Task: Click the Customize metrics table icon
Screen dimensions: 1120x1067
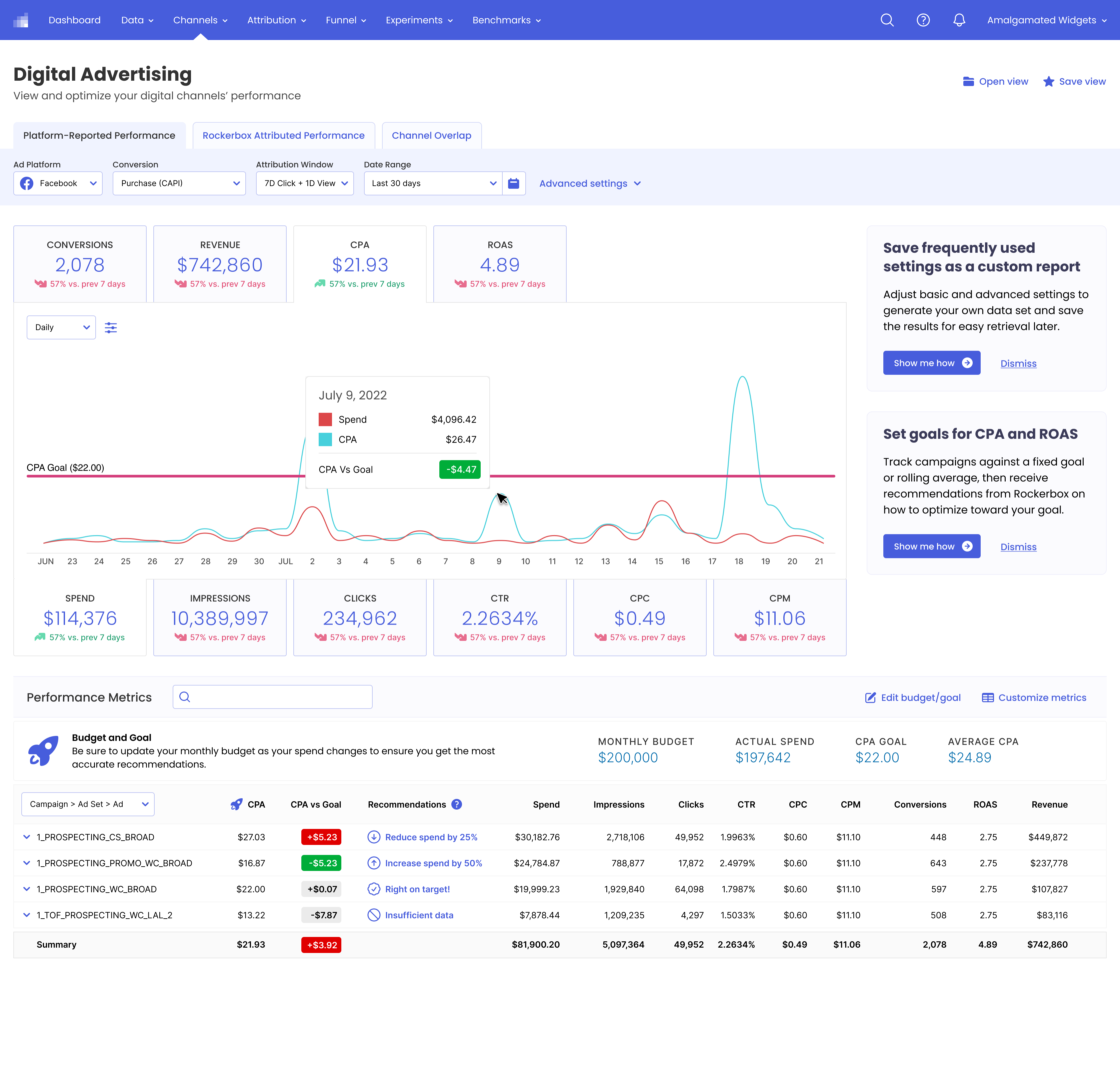Action: point(988,698)
